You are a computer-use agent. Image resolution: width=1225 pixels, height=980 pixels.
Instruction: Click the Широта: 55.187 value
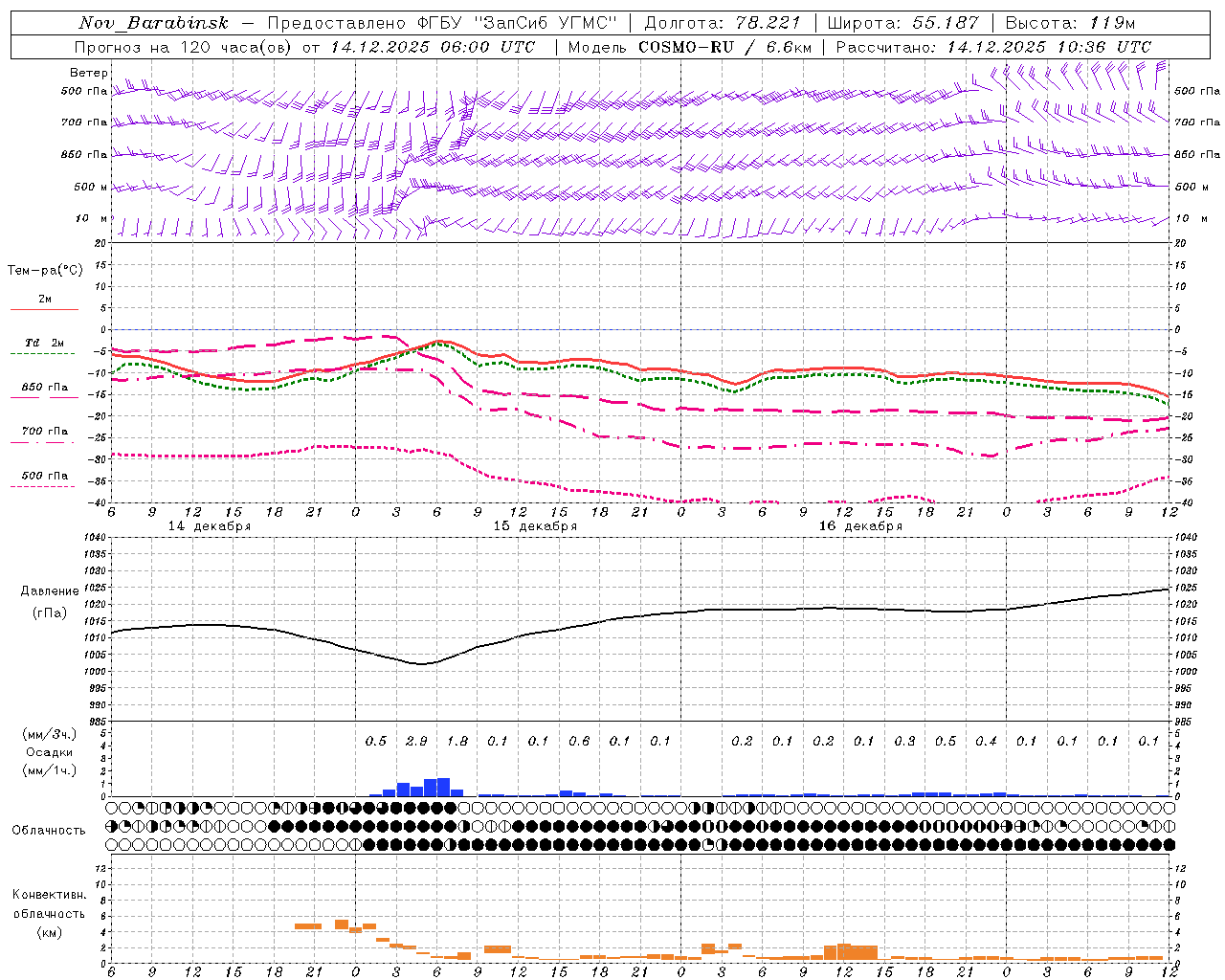pos(902,23)
